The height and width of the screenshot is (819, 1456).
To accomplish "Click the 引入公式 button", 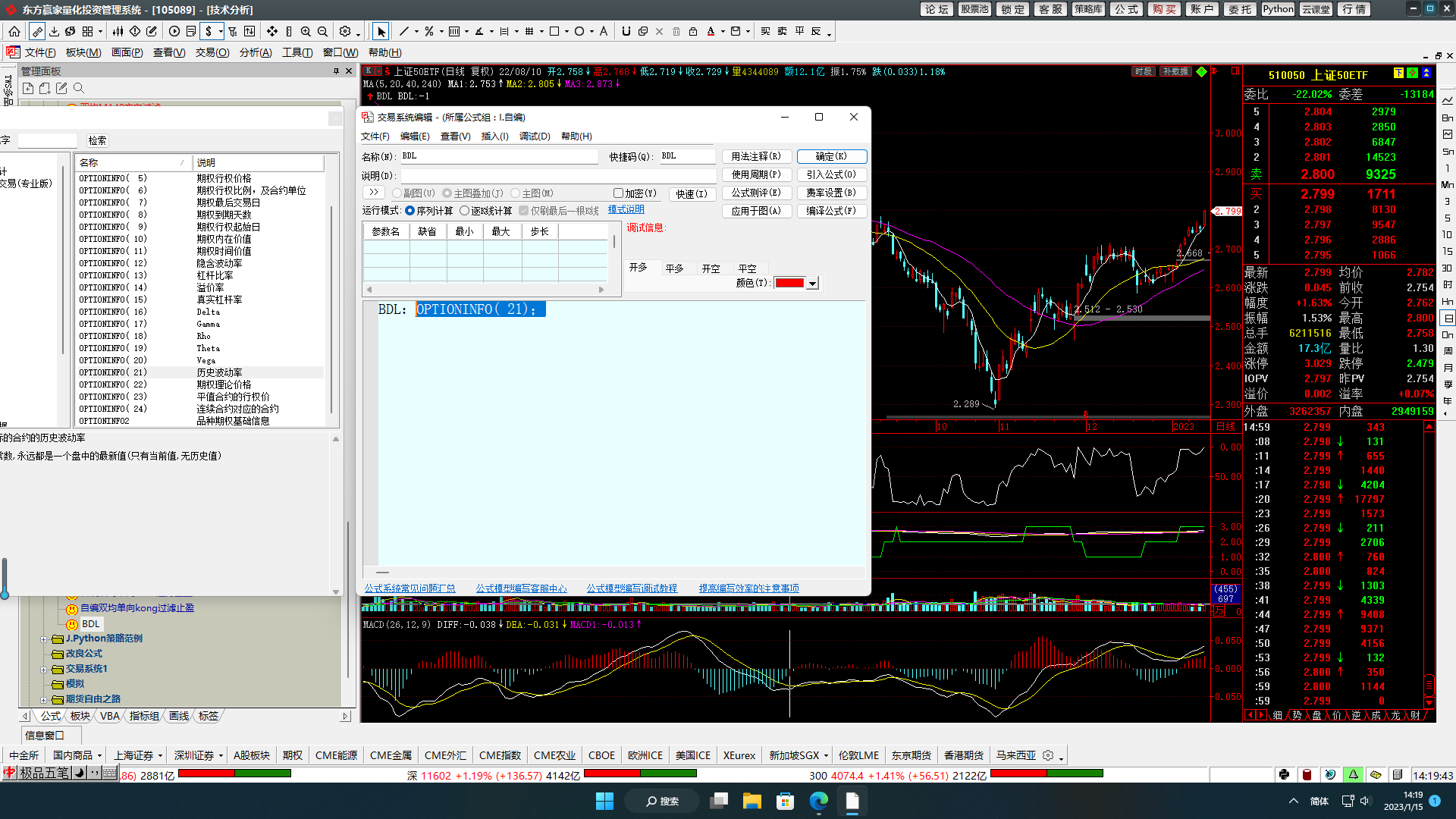I will point(831,174).
